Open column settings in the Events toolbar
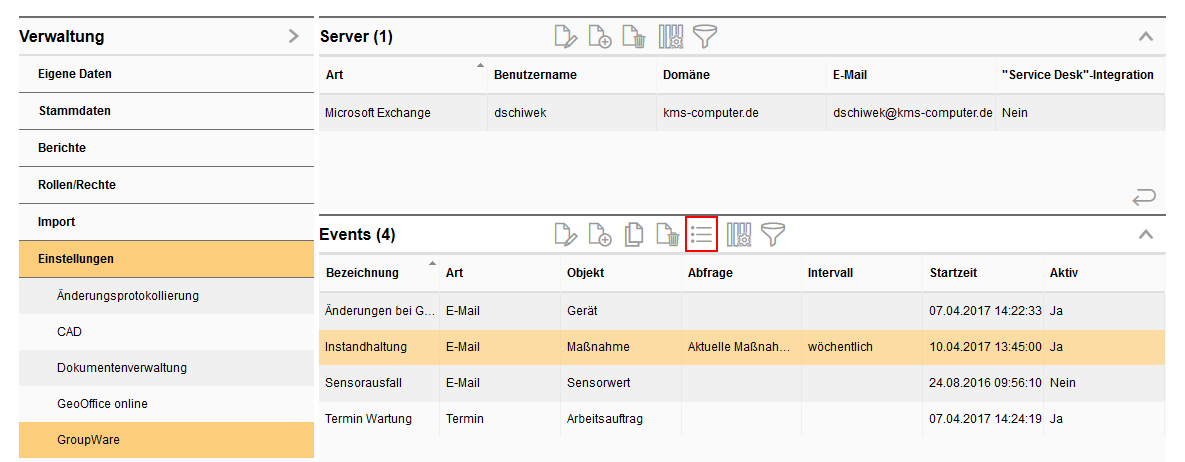The width and height of the screenshot is (1185, 462). click(x=739, y=235)
